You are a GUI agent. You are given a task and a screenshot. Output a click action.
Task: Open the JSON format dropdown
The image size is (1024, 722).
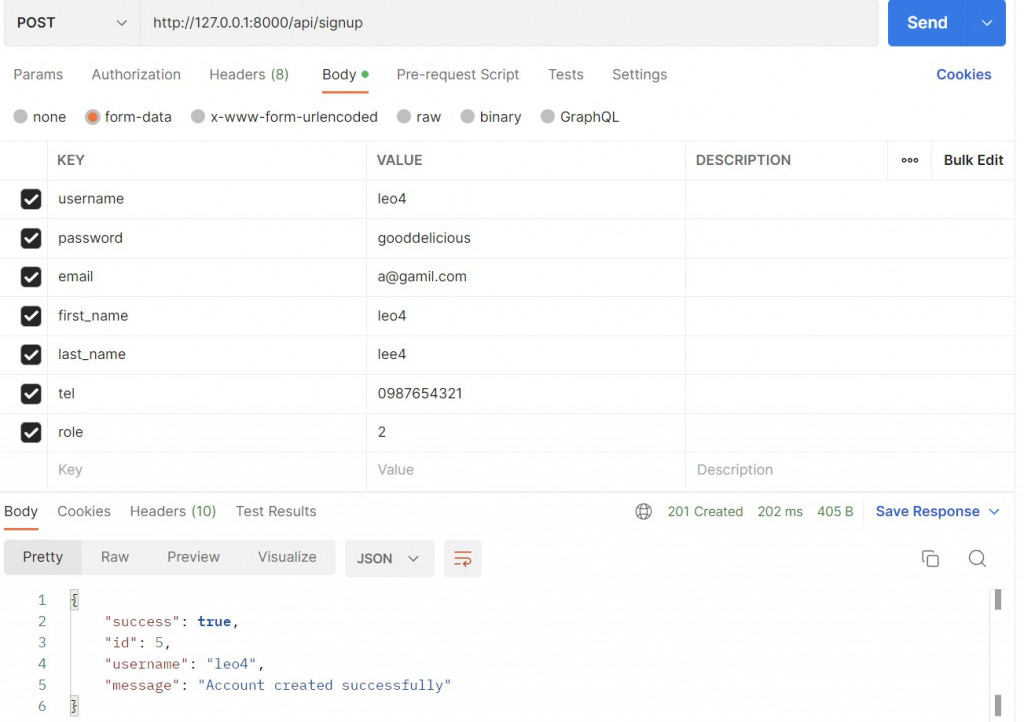[x=389, y=559]
